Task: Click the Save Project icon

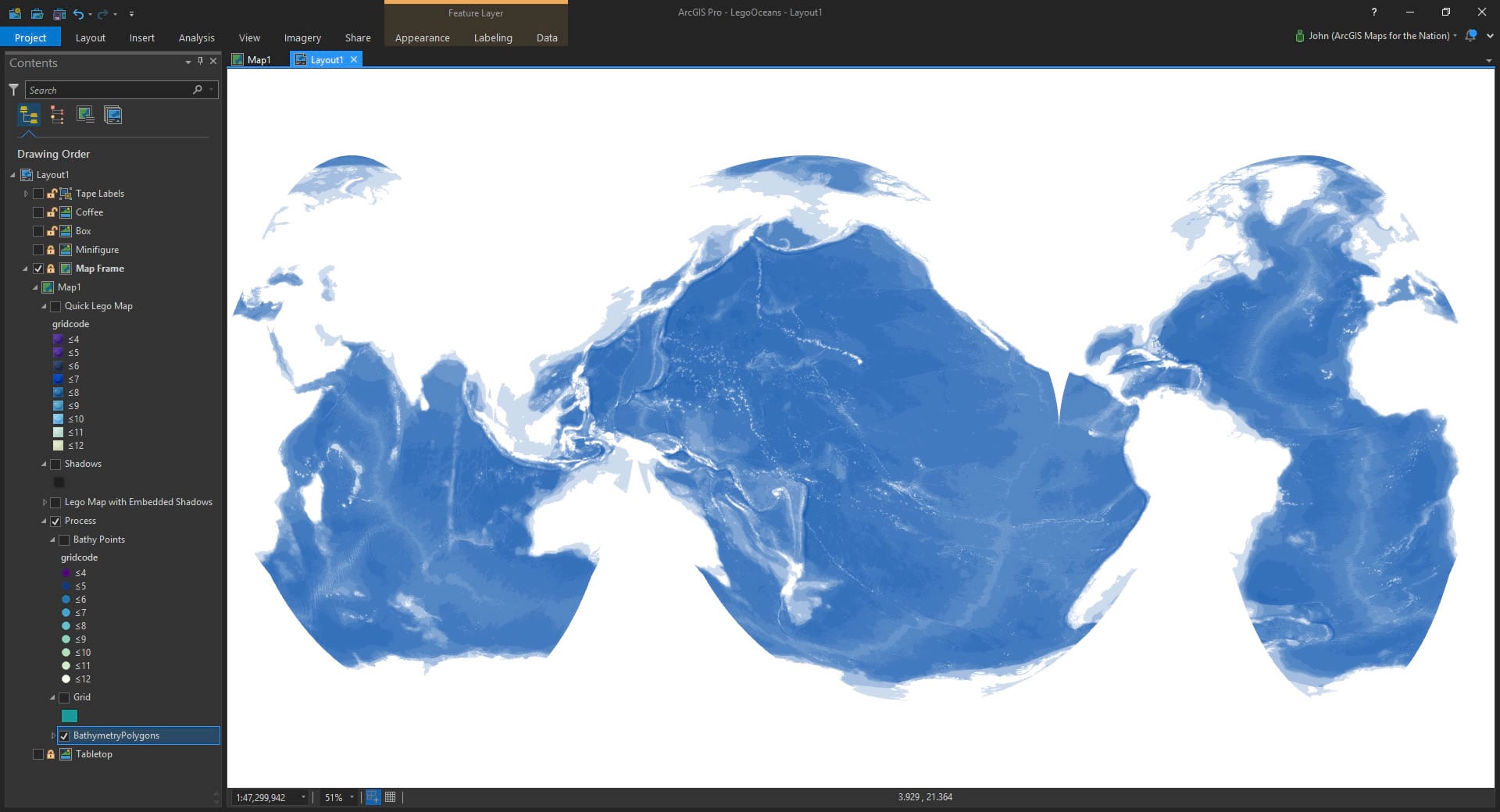Action: pos(59,13)
